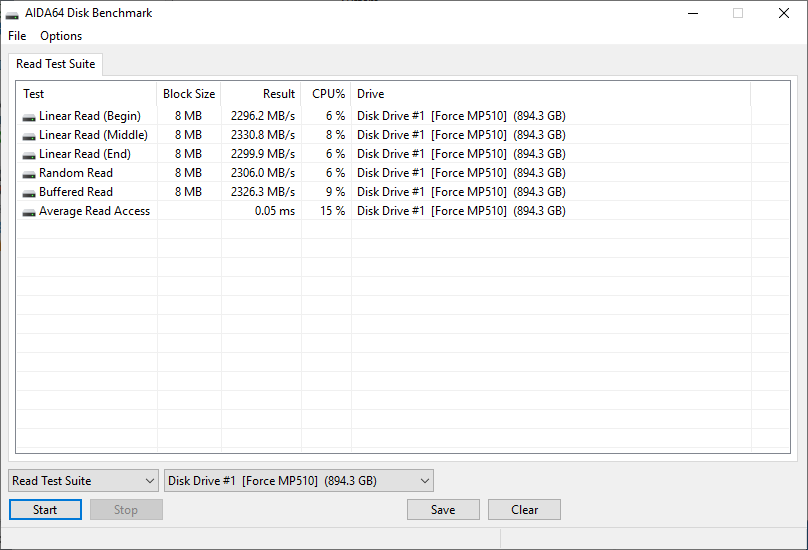Click the 2299.9 MB/s result value
808x550 pixels.
[x=263, y=154]
